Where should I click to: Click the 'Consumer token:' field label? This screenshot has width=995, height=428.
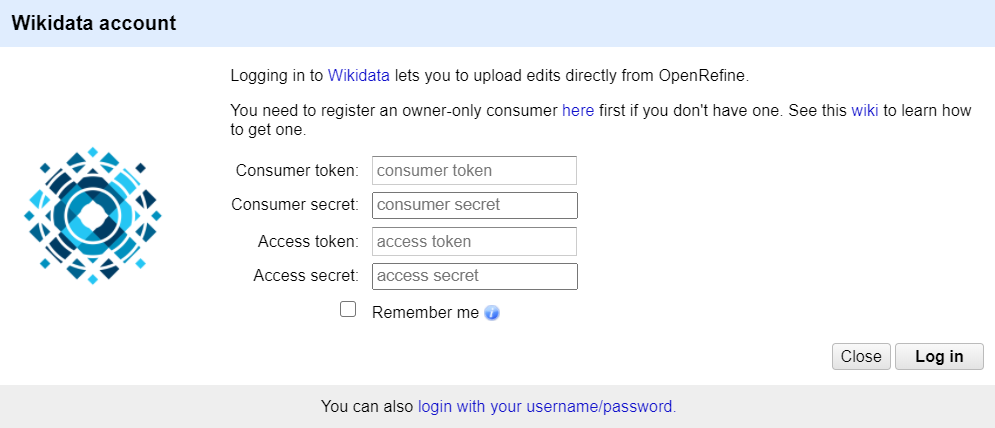298,171
